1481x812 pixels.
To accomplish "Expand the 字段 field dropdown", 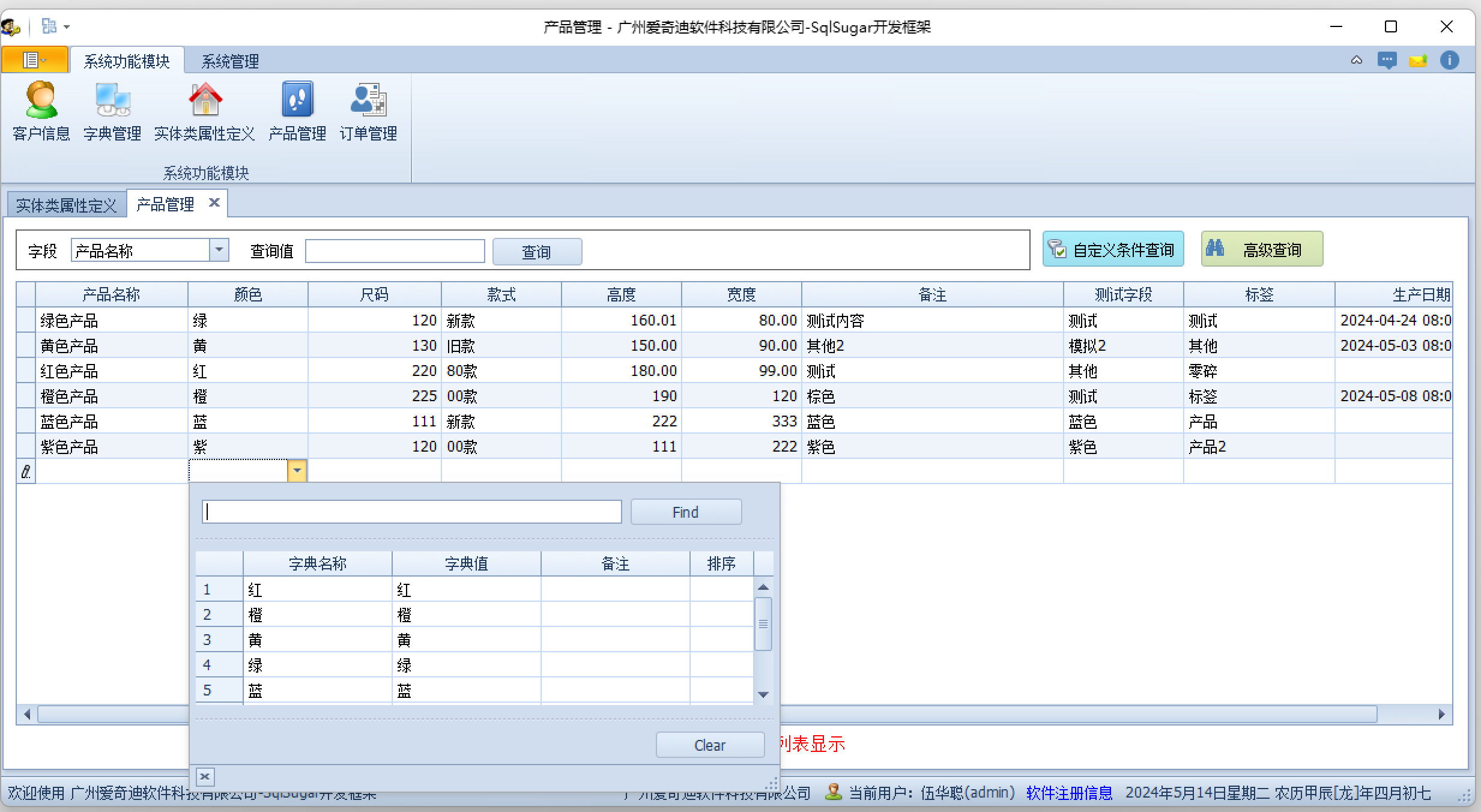I will click(219, 249).
